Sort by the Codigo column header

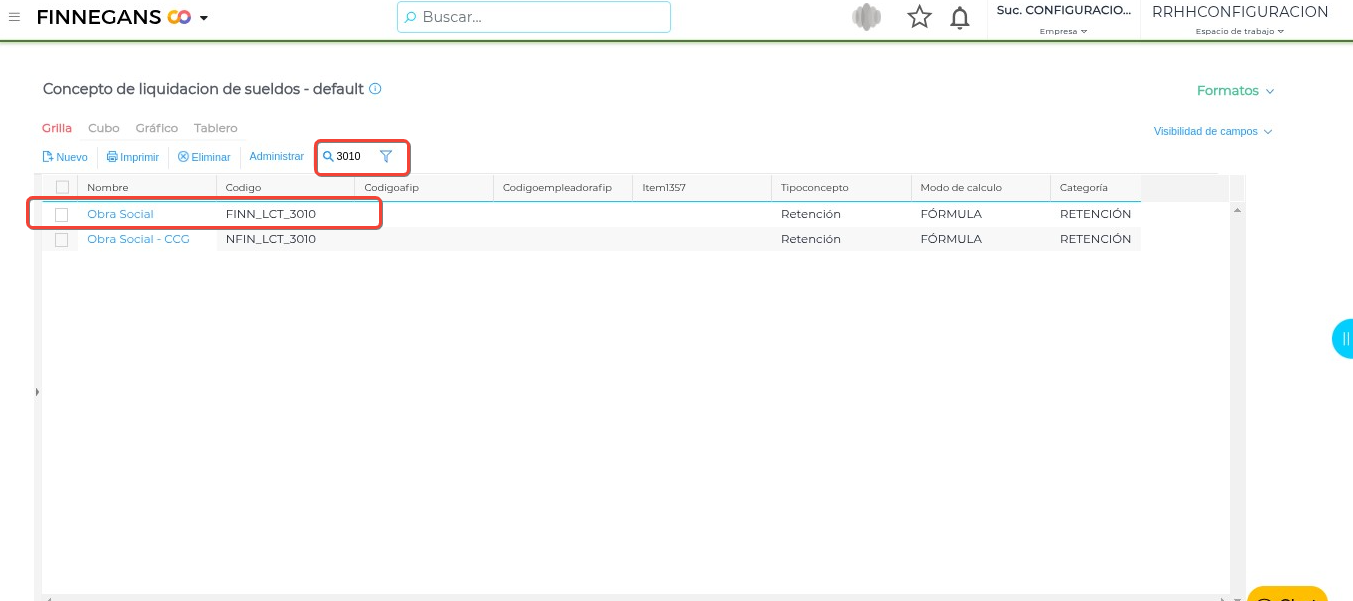[286, 187]
